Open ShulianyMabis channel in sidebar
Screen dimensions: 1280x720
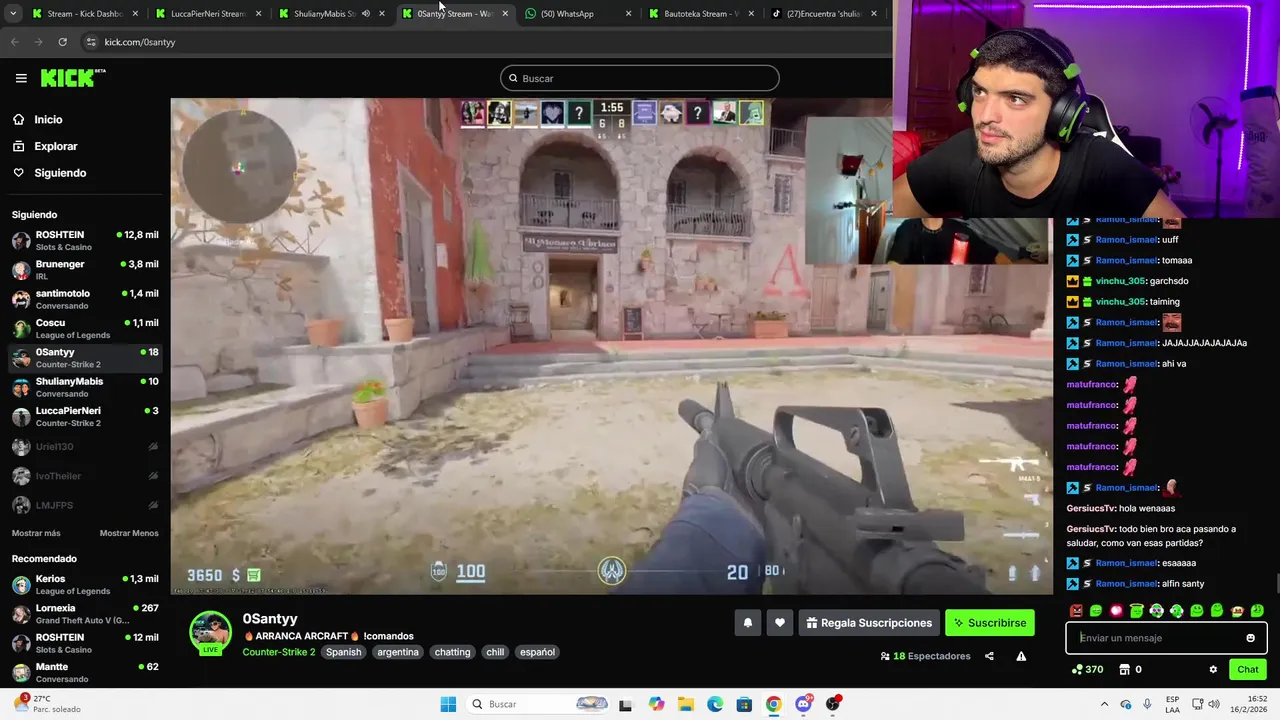tap(85, 387)
